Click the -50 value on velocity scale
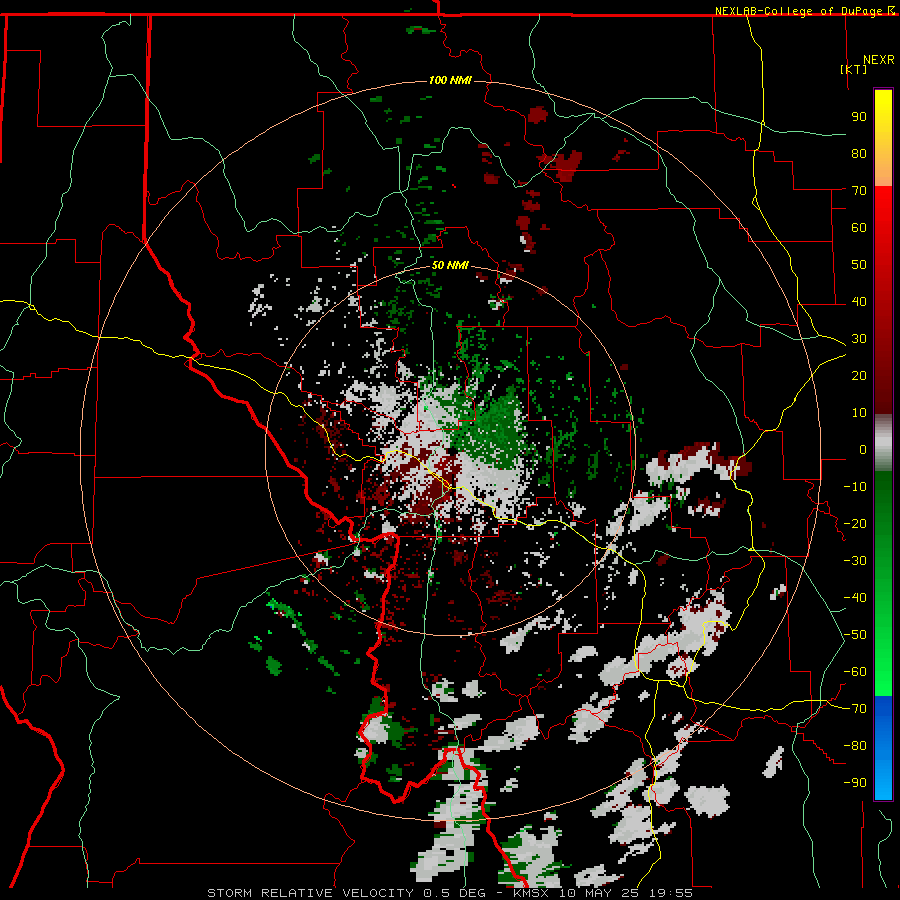 click(855, 635)
